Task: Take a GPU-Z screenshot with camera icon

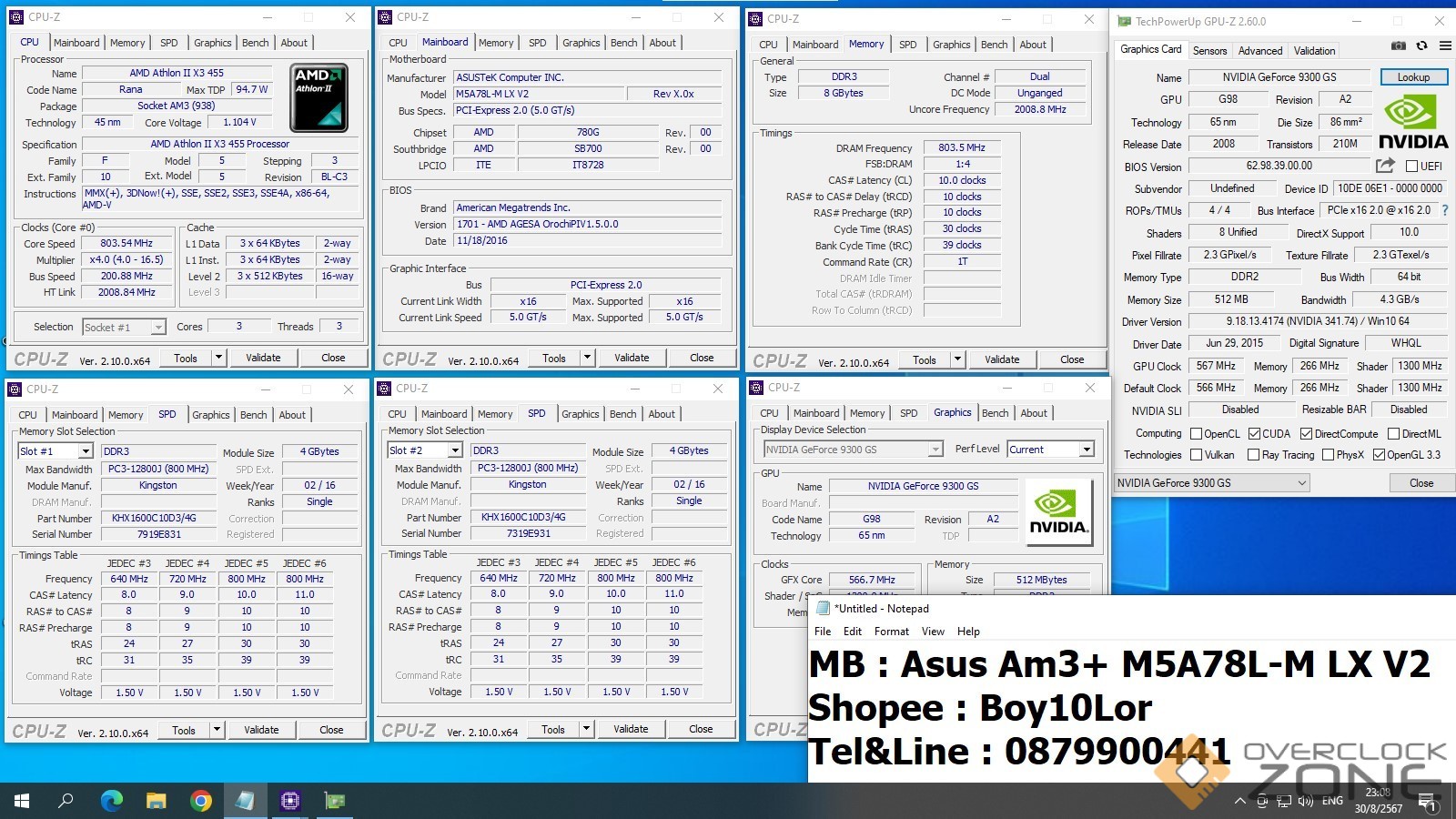Action: pos(1399,45)
